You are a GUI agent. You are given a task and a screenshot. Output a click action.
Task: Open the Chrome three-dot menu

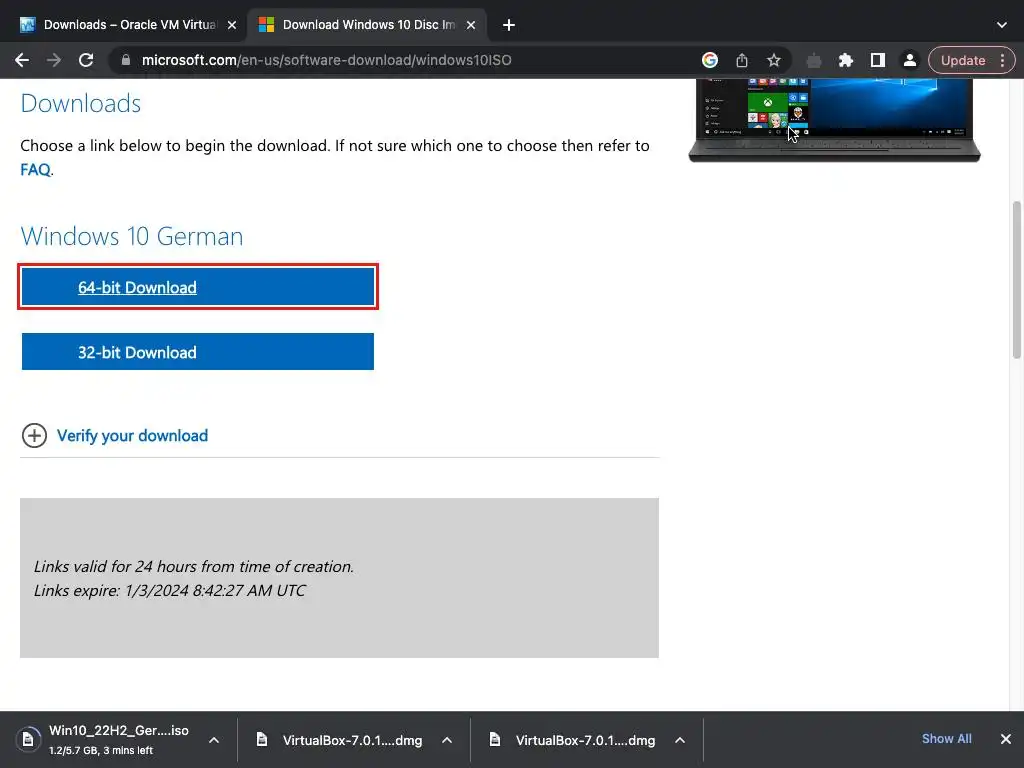pos(1002,60)
